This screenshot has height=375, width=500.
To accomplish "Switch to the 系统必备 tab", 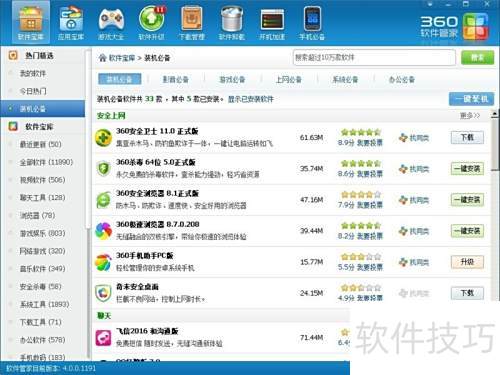I will tap(345, 79).
